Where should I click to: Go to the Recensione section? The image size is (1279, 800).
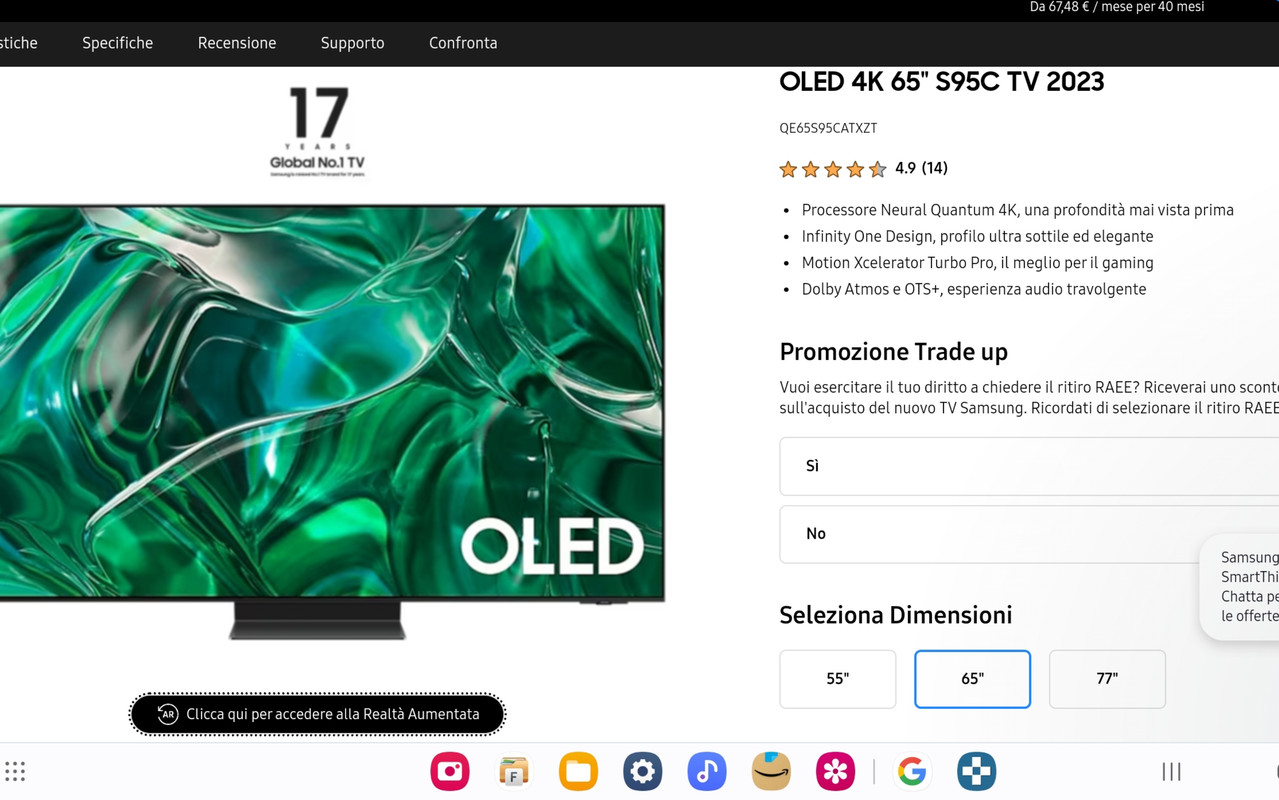(237, 43)
